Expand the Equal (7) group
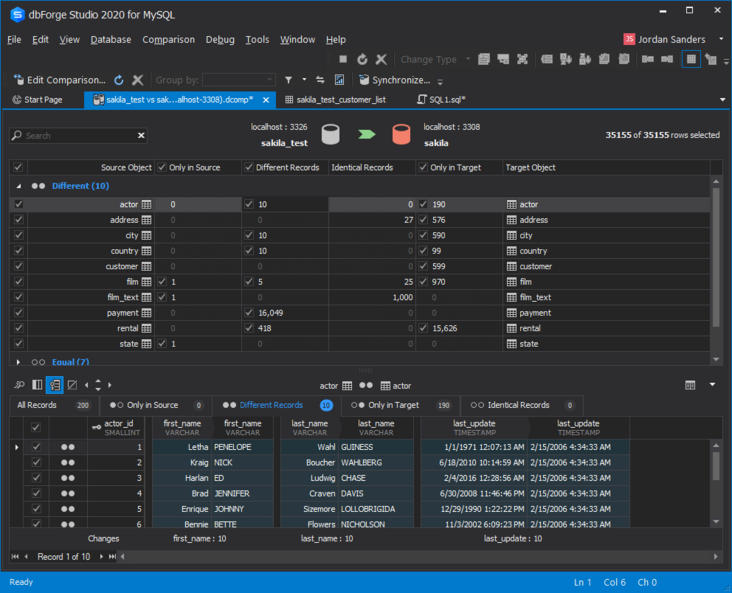The width and height of the screenshot is (732, 593). click(x=18, y=362)
